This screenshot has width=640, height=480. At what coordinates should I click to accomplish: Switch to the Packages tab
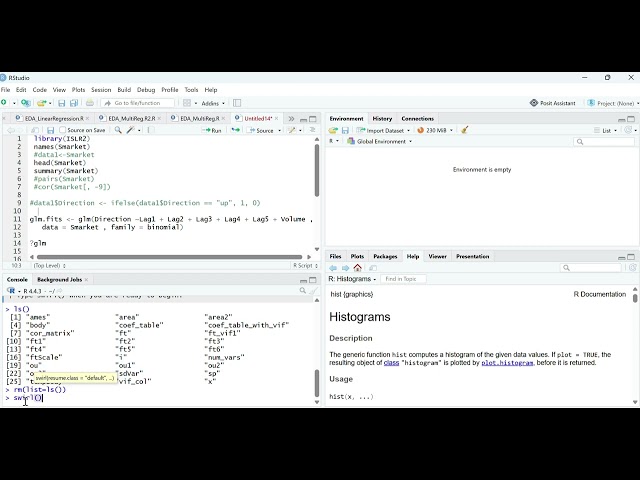point(385,256)
